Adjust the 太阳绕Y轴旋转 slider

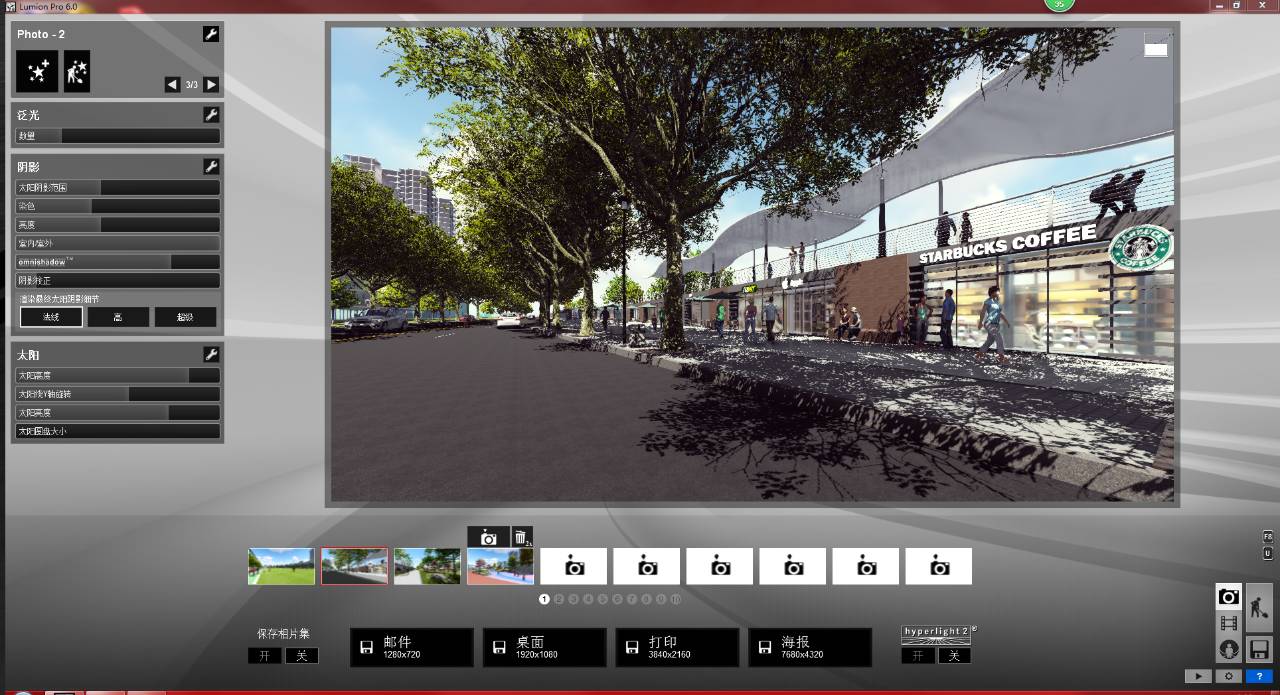pyautogui.click(x=118, y=394)
